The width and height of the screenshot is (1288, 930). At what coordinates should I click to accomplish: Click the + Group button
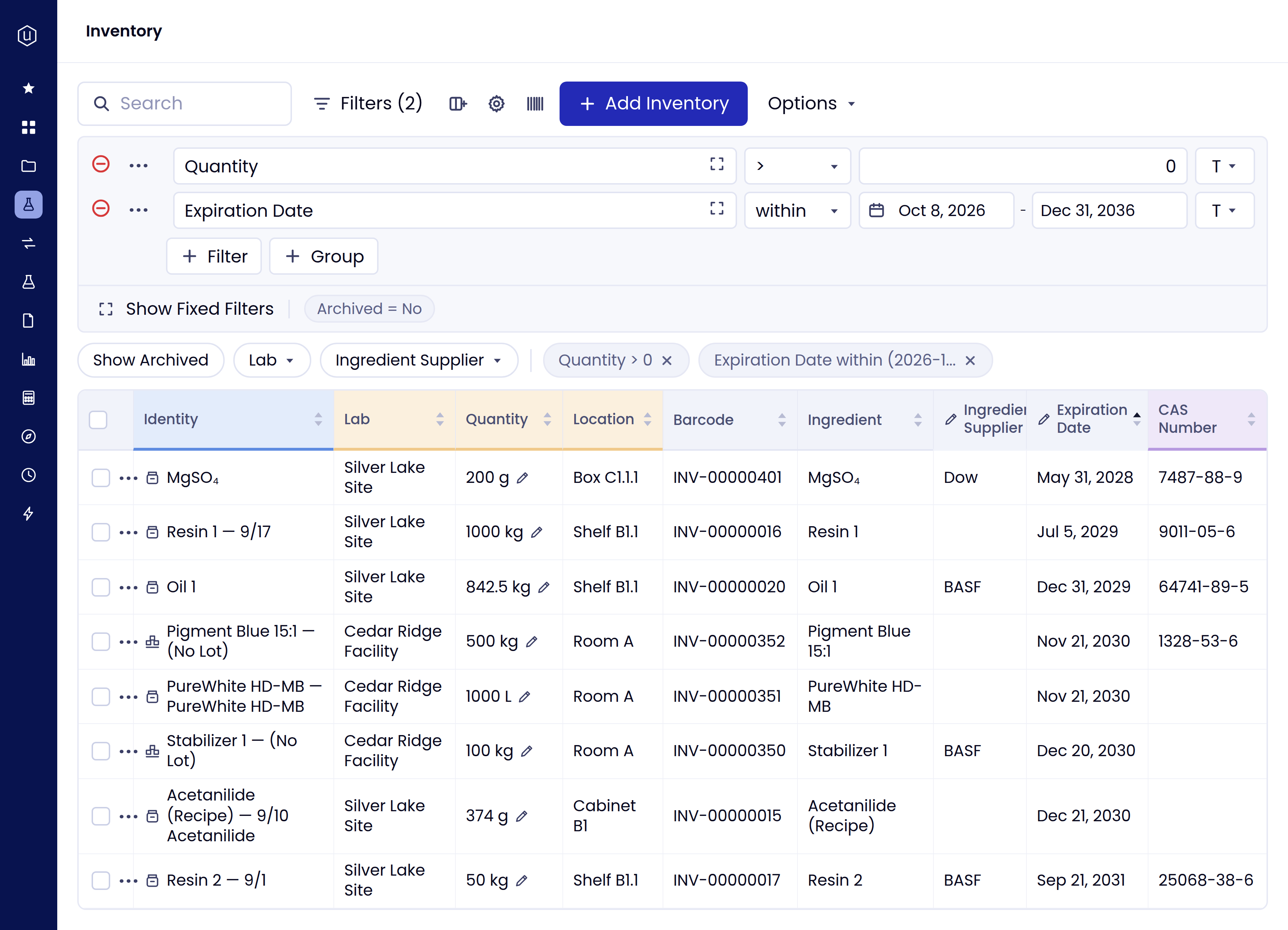point(324,256)
